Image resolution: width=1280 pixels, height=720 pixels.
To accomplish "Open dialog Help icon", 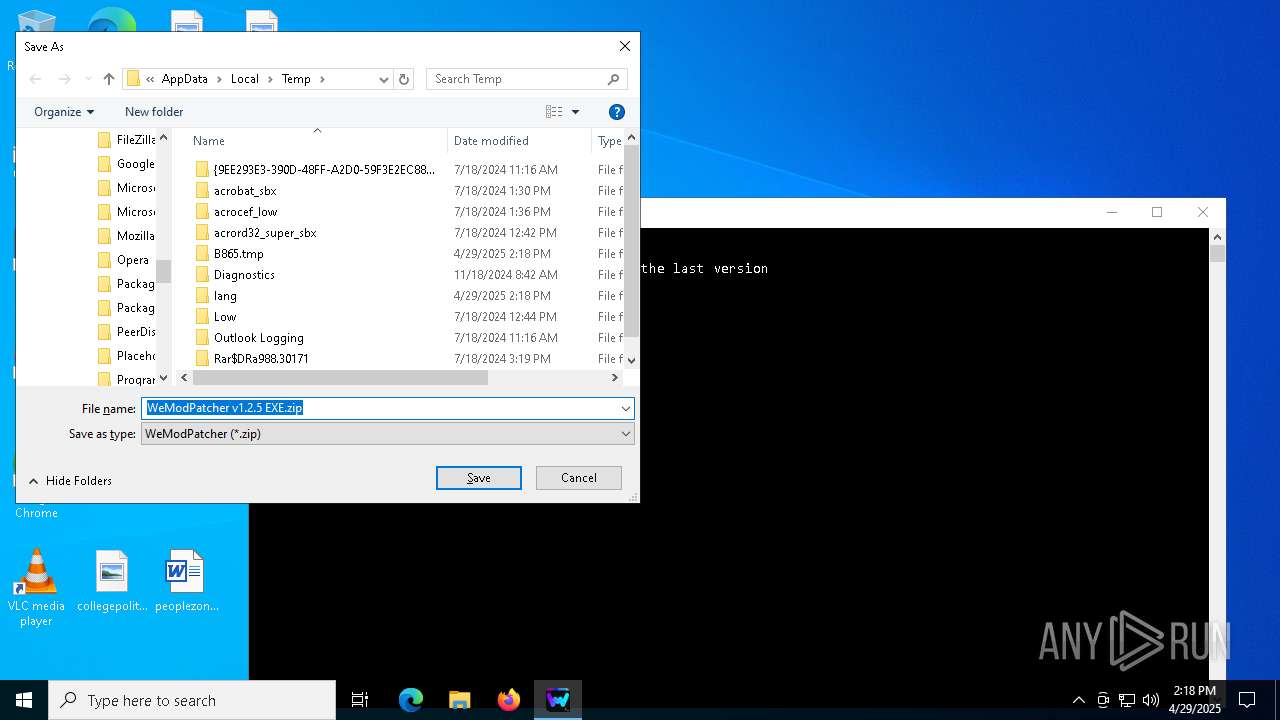I will [617, 112].
